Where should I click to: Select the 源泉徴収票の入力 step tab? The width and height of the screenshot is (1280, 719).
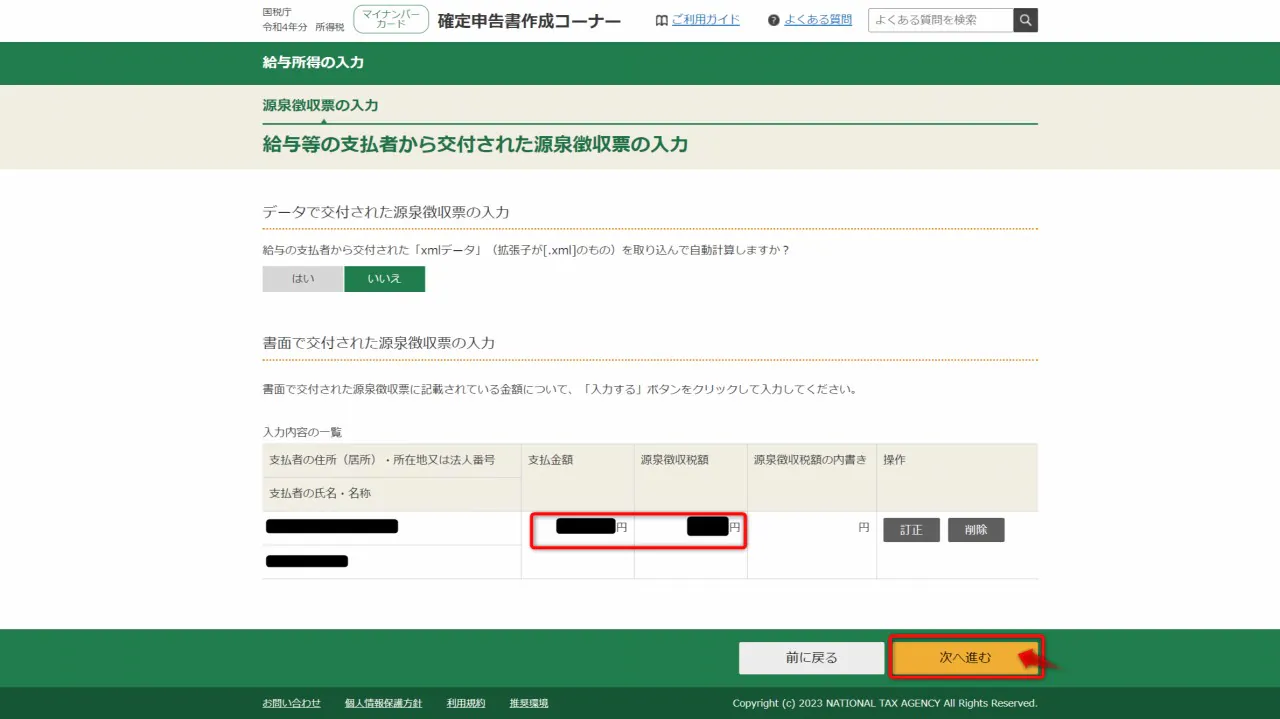[x=320, y=105]
